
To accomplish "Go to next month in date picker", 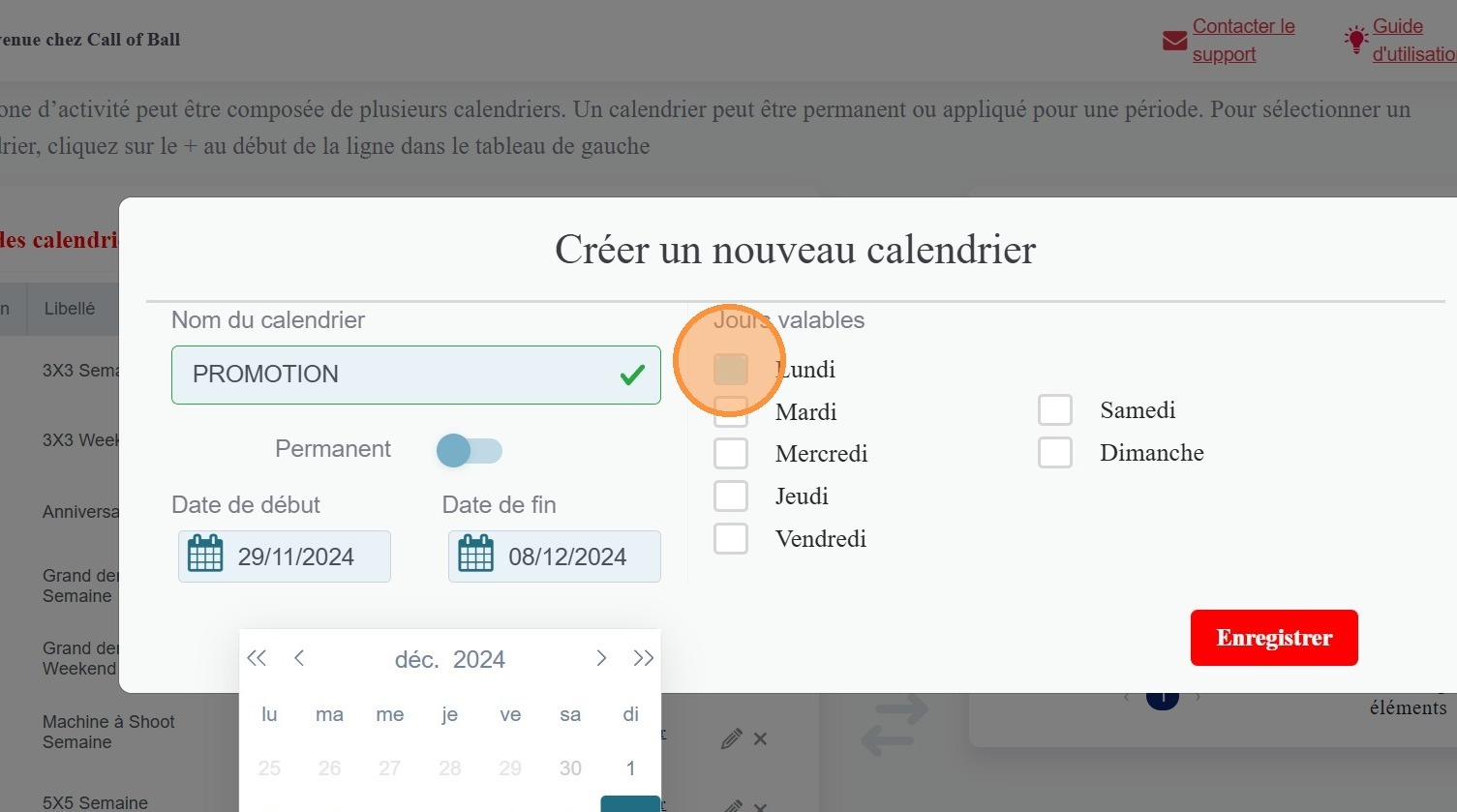I will point(601,659).
